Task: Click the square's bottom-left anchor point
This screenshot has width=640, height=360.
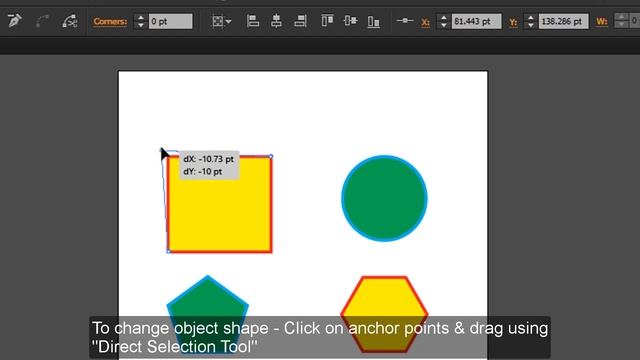Action: (169, 251)
